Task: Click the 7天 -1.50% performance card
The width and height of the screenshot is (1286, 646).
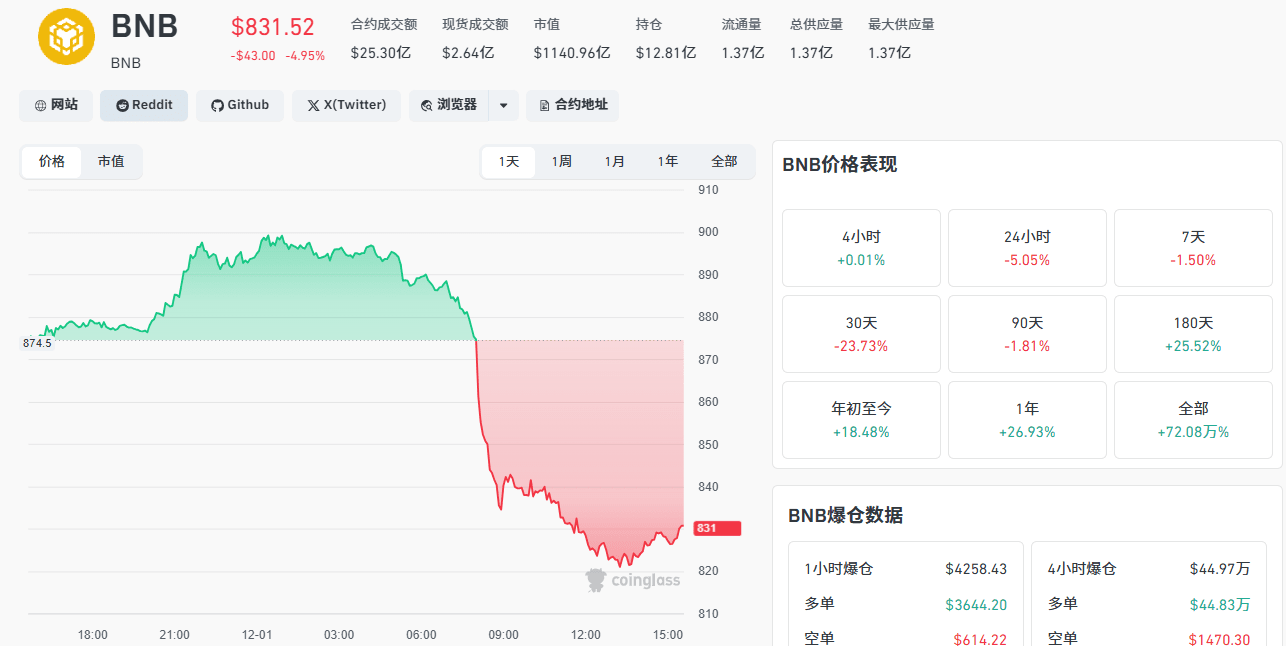Action: click(x=1193, y=248)
